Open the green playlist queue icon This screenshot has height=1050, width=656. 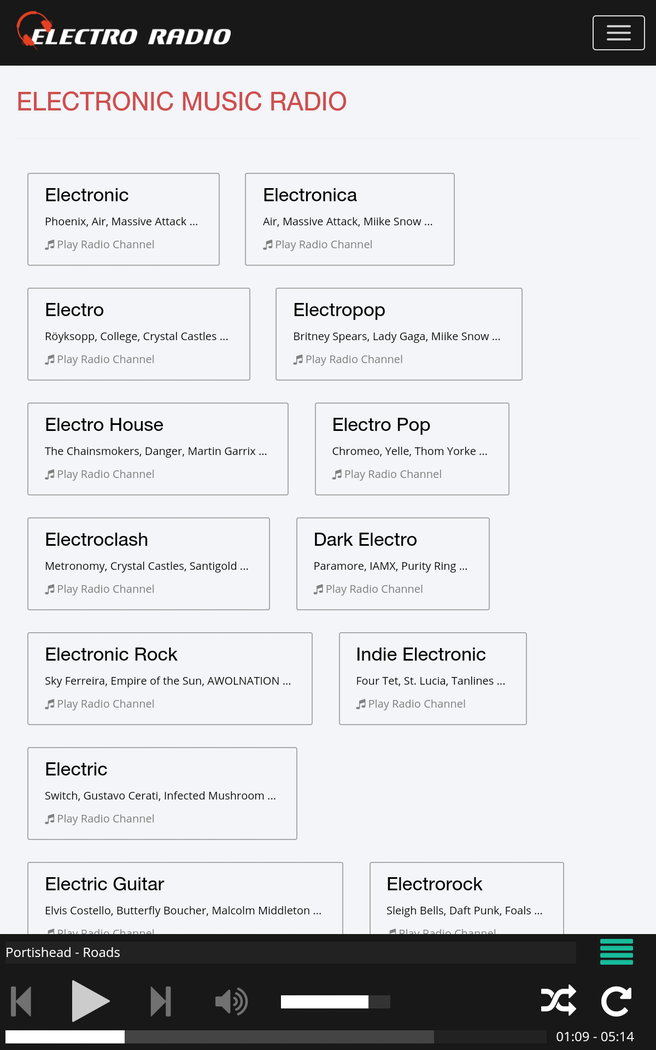(616, 952)
